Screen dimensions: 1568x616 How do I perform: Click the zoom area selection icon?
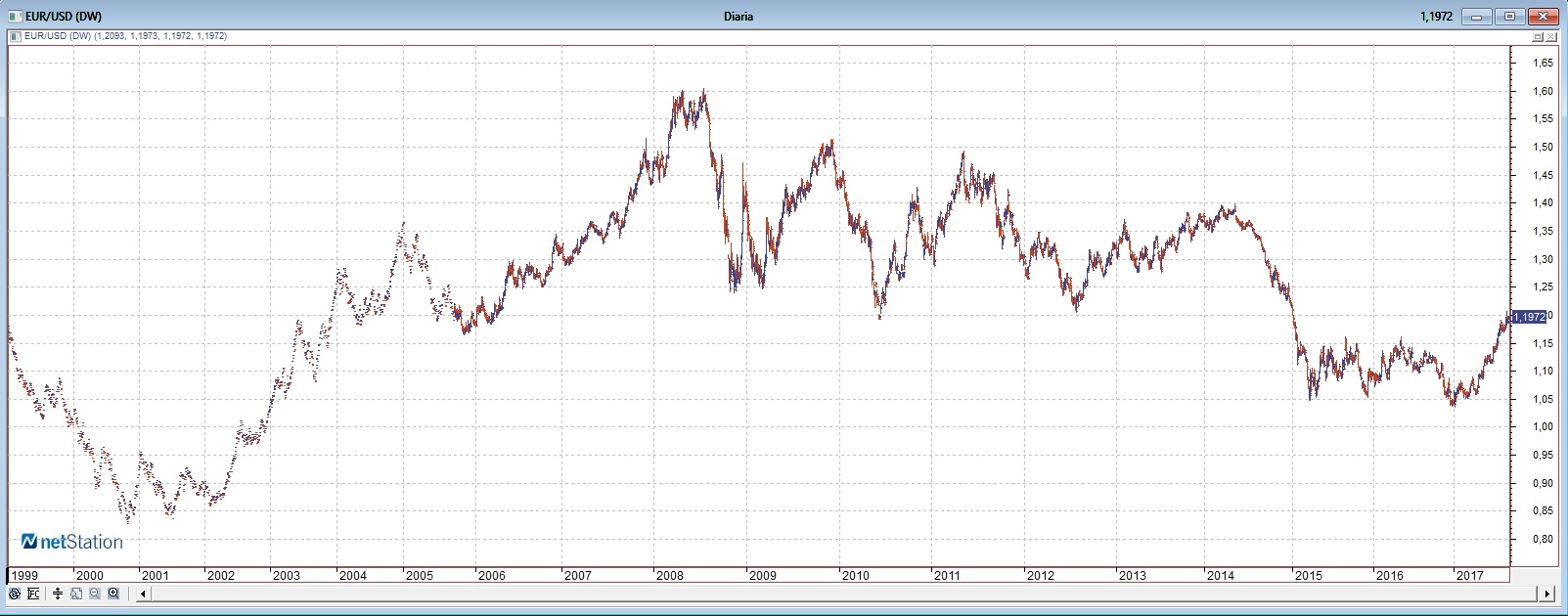pyautogui.click(x=76, y=594)
